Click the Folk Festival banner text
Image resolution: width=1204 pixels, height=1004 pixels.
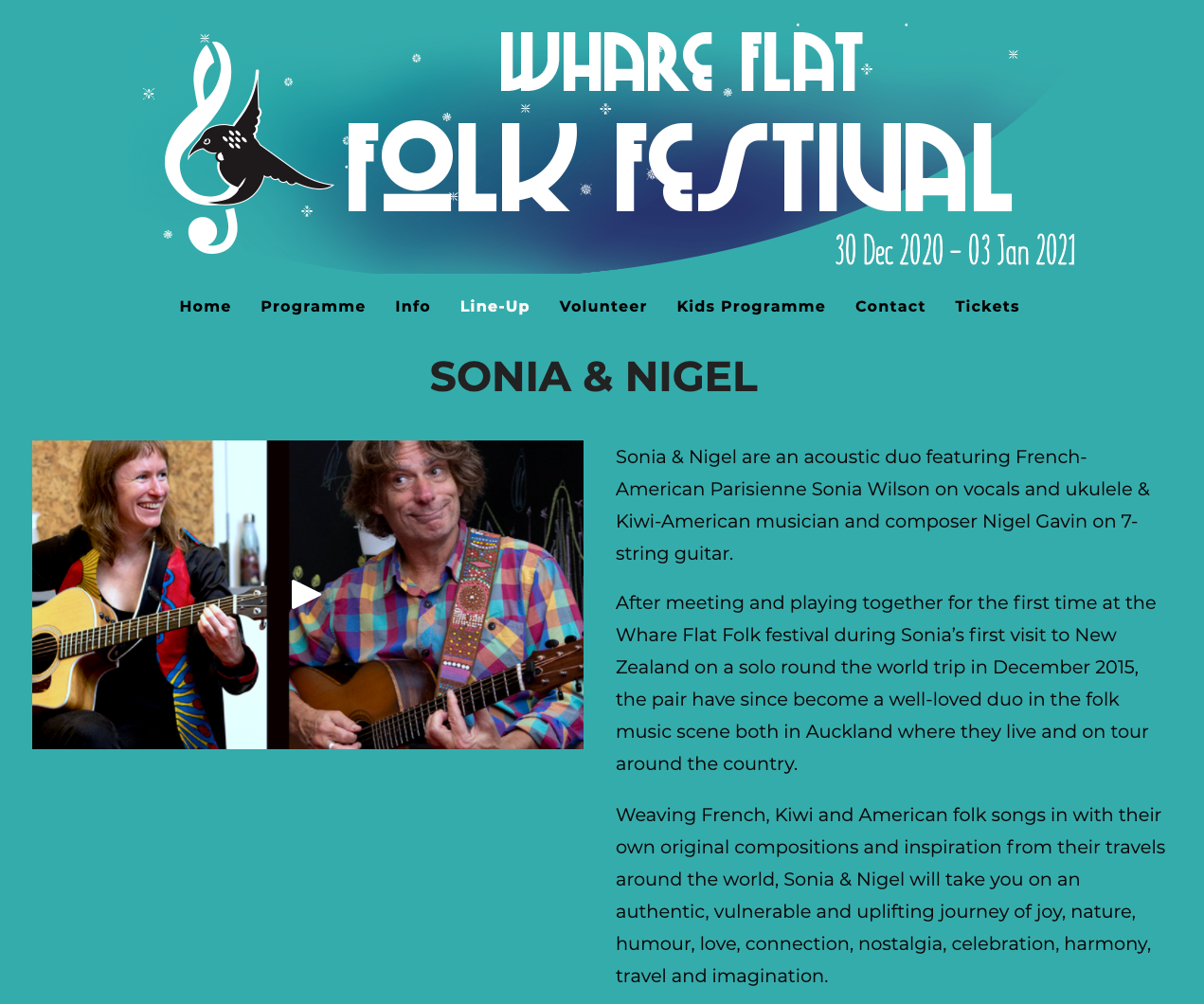click(x=678, y=169)
